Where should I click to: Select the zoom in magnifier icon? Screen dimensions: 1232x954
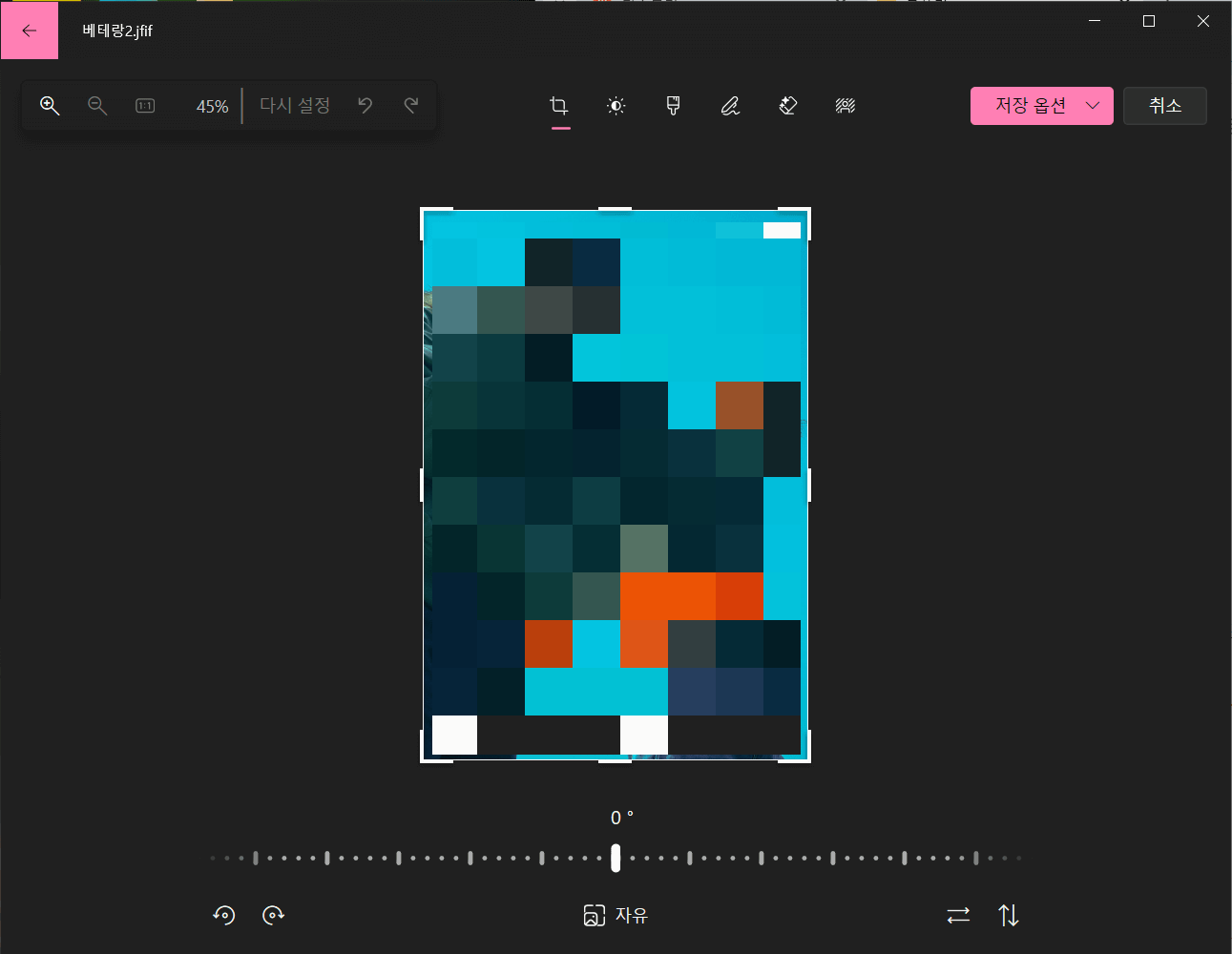(x=50, y=105)
